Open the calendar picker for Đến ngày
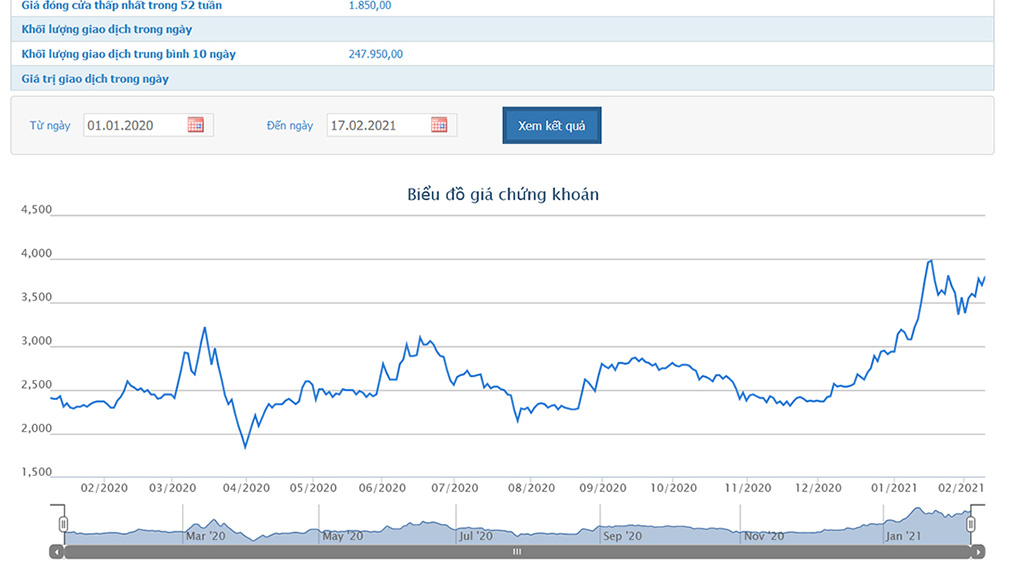 [x=439, y=125]
